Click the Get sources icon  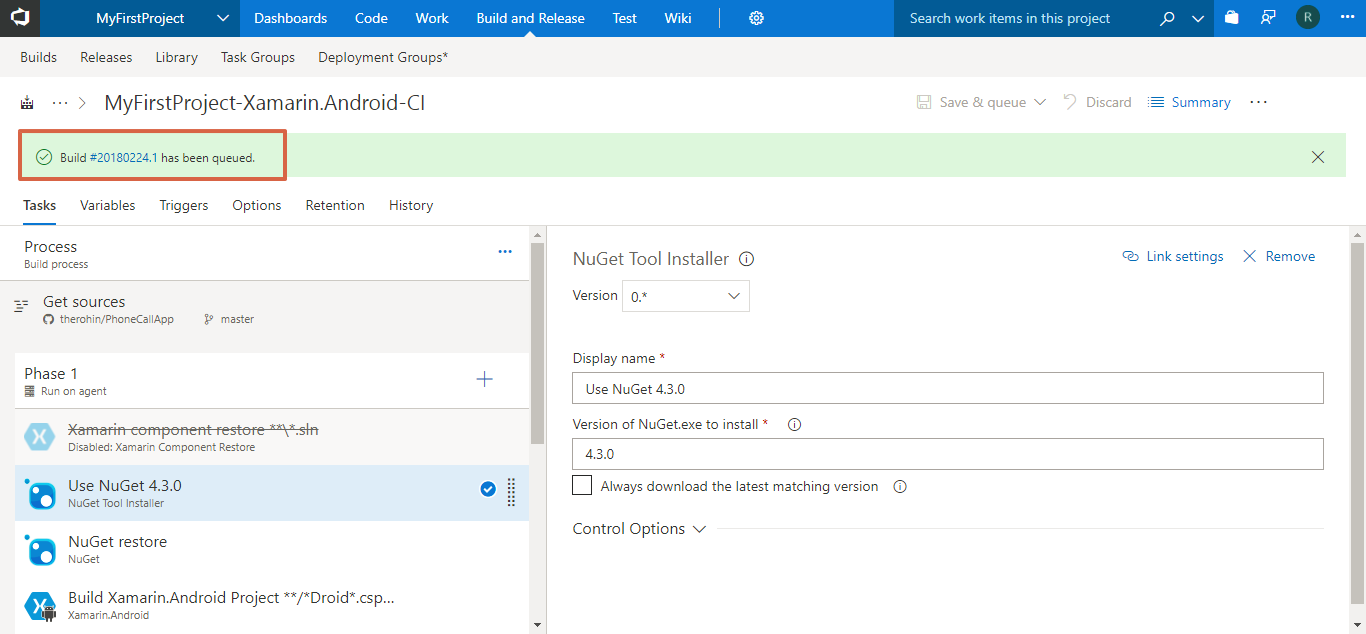point(21,307)
